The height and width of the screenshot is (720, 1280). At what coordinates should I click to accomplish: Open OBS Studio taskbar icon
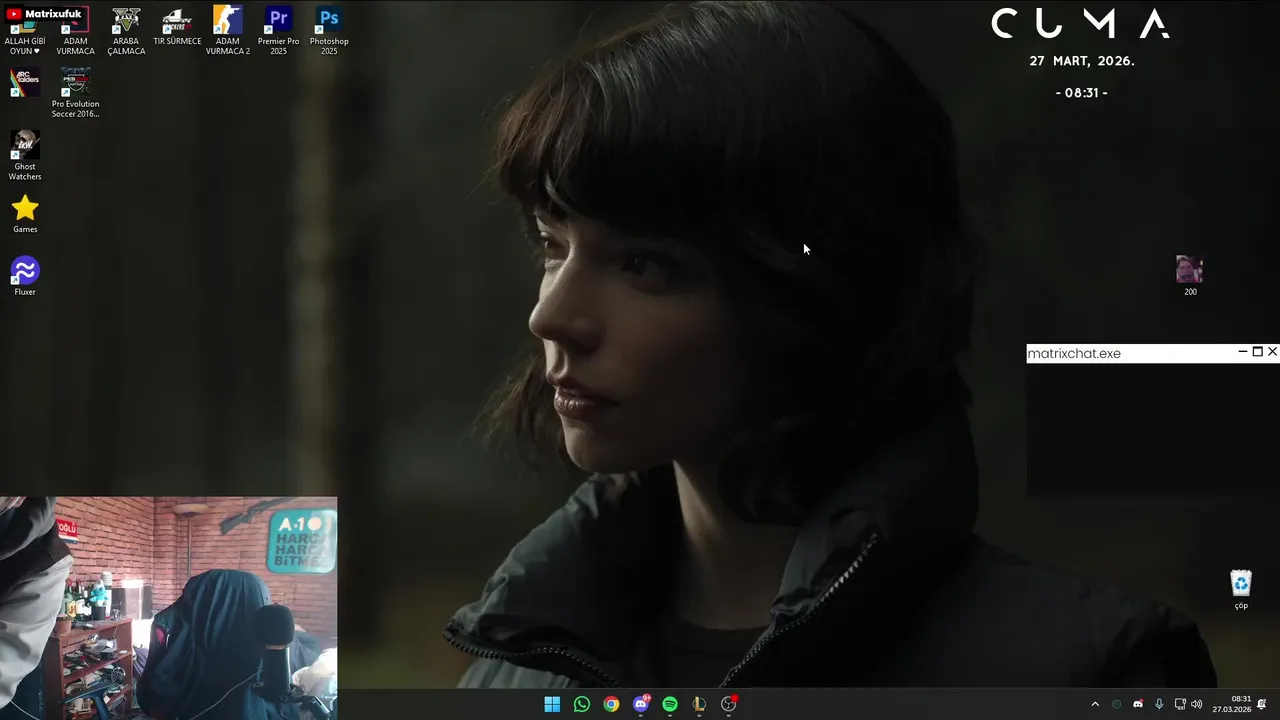click(729, 704)
